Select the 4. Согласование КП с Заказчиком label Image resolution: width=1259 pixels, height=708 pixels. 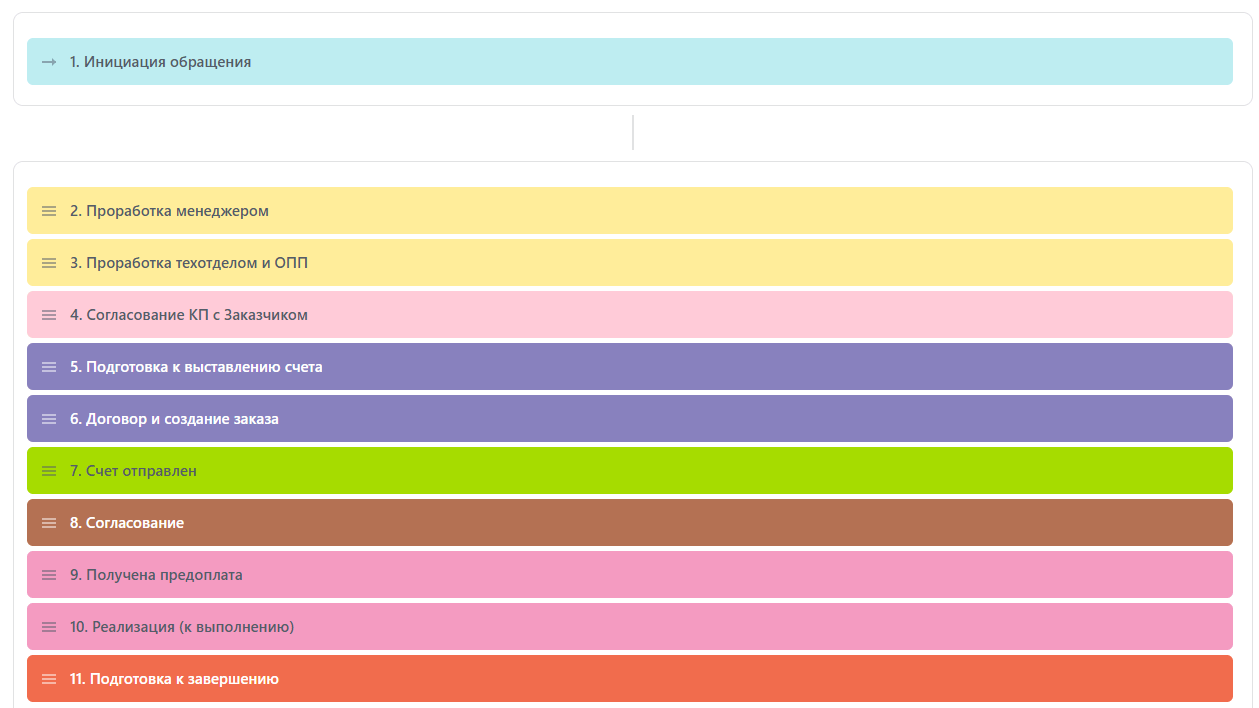pyautogui.click(x=189, y=315)
